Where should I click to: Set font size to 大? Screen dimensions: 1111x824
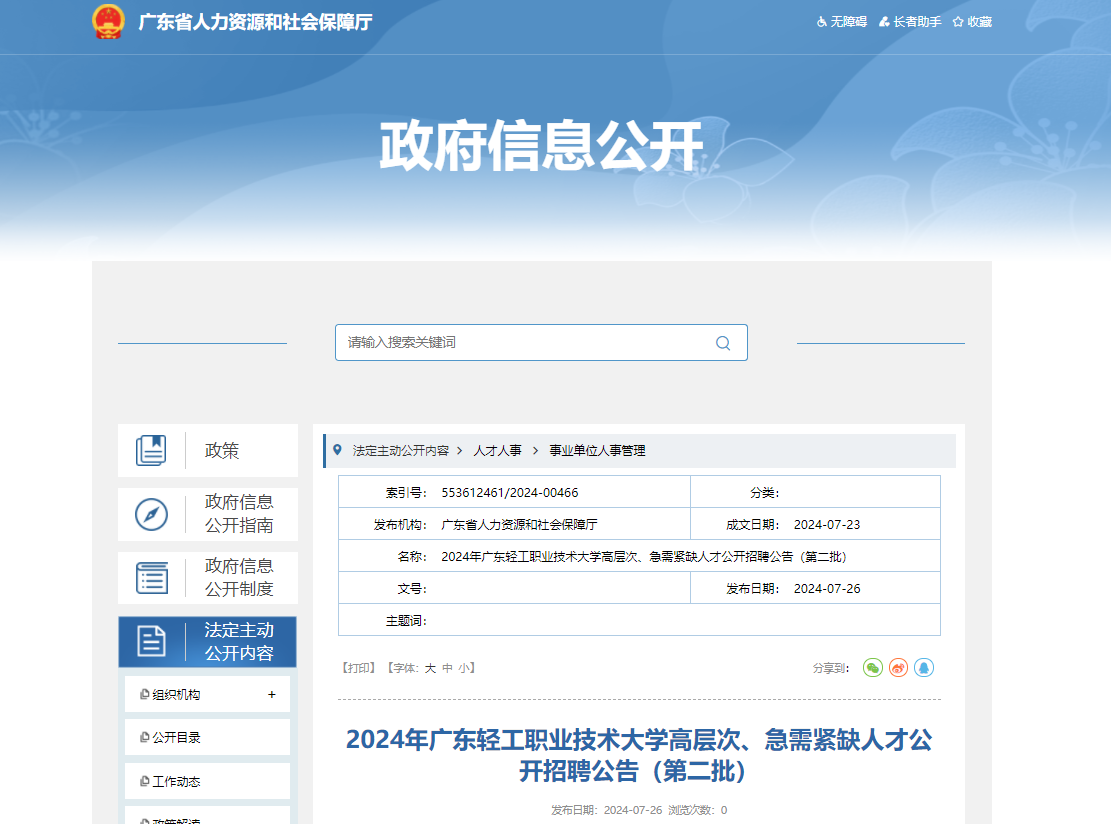pos(430,668)
